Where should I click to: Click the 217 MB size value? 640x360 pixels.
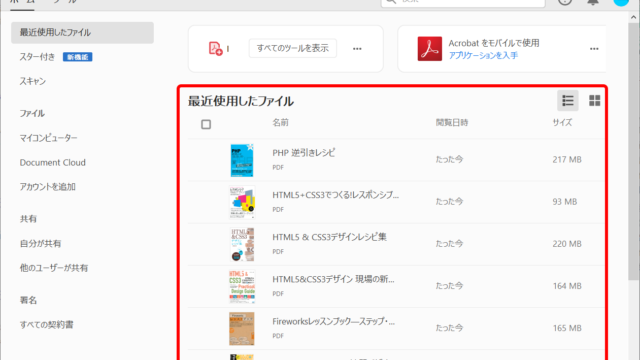coord(567,160)
